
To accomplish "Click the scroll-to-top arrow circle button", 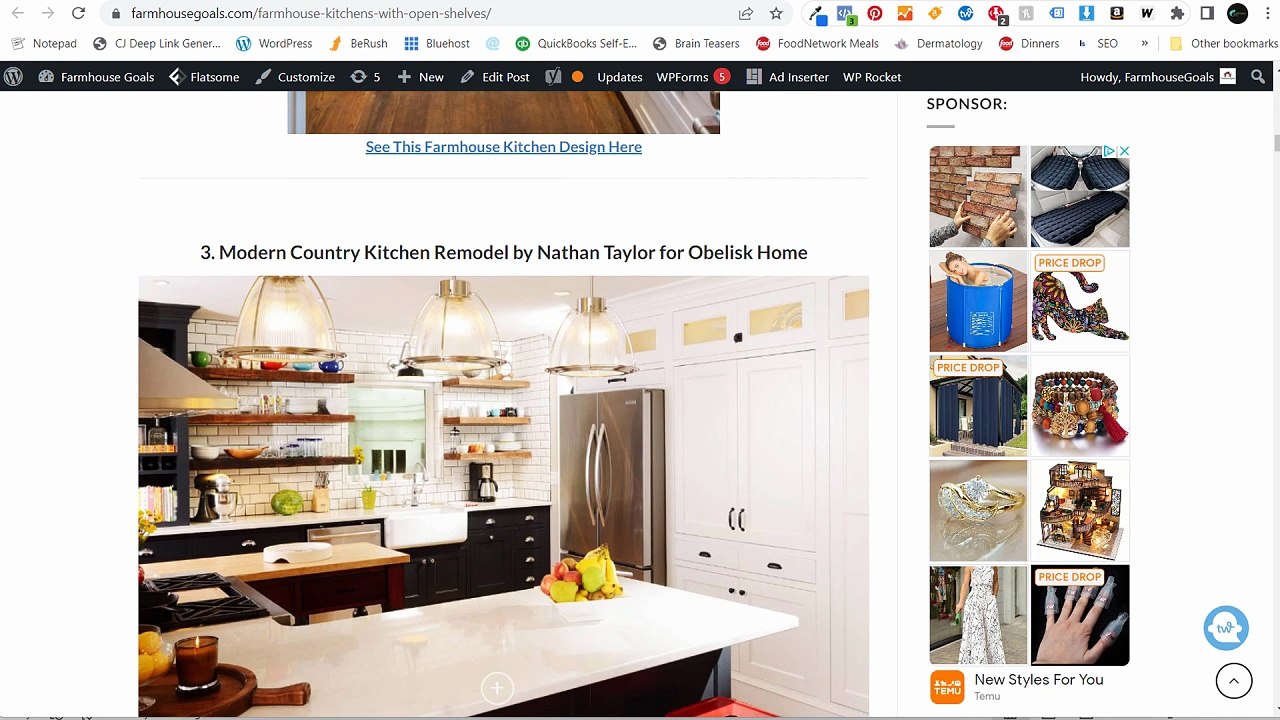I will coord(1234,681).
